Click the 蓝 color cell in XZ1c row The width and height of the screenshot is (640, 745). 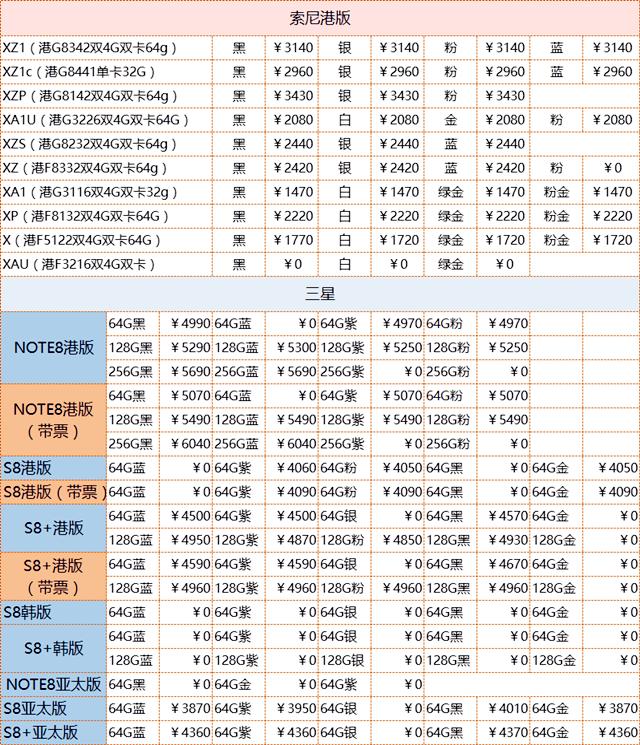pos(556,72)
